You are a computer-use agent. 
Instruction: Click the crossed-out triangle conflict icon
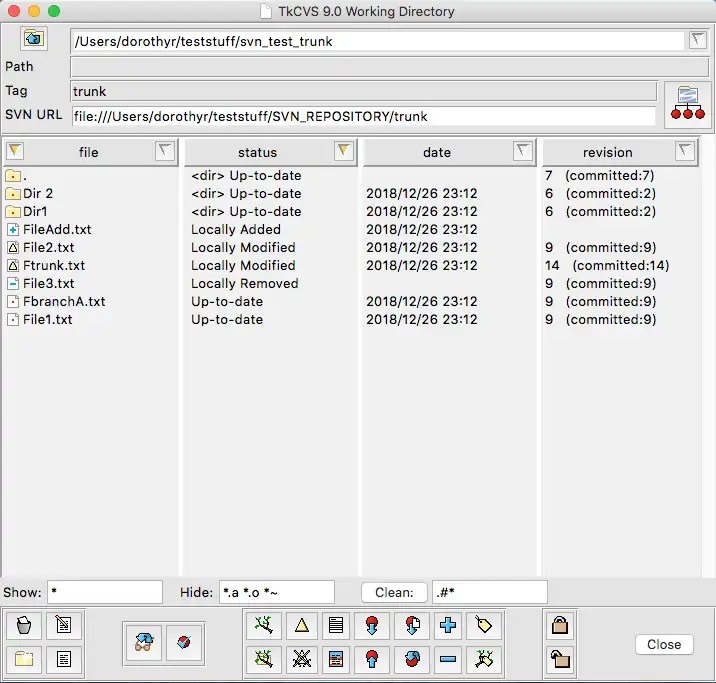tap(302, 659)
